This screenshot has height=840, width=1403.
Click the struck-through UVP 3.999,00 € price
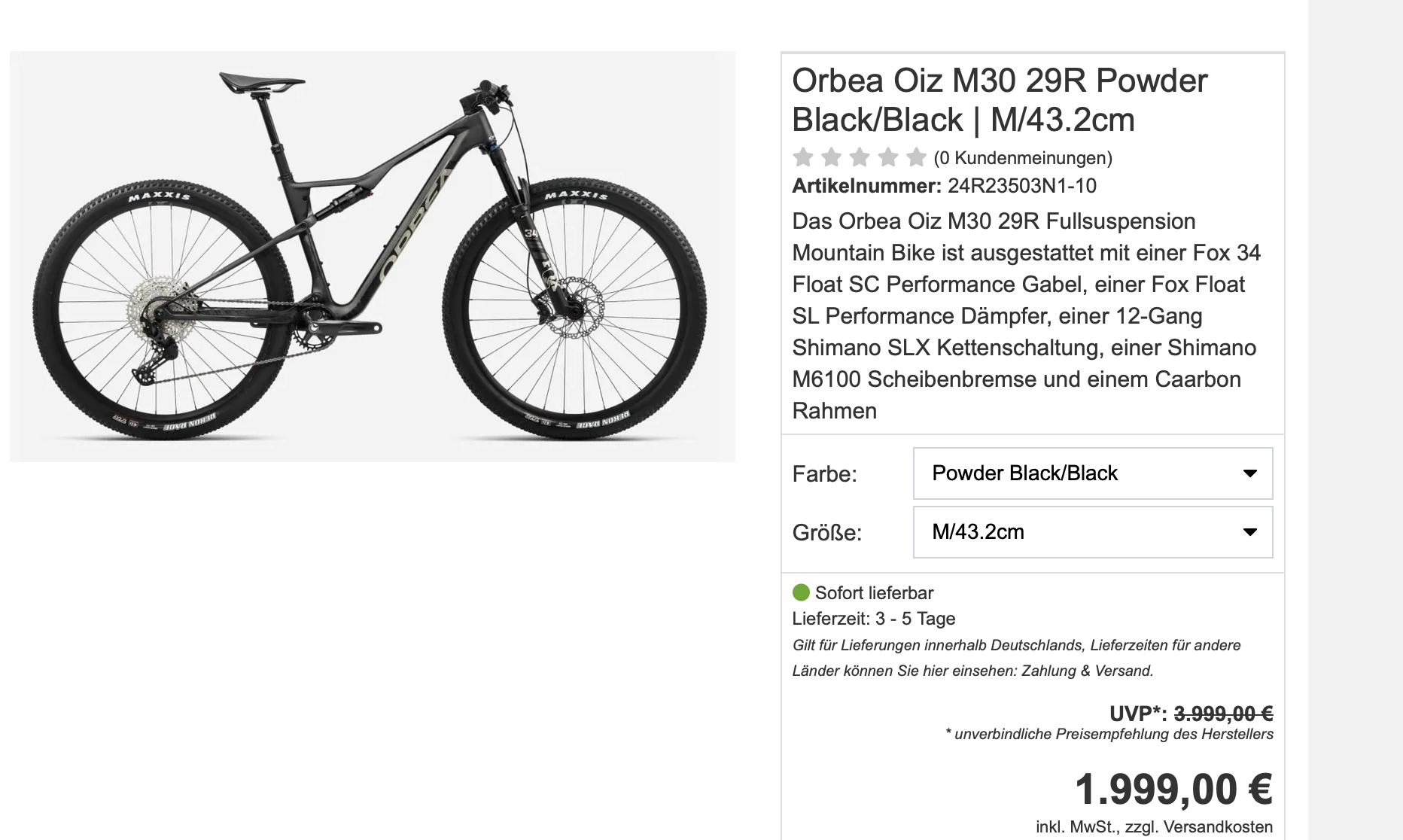(1223, 713)
